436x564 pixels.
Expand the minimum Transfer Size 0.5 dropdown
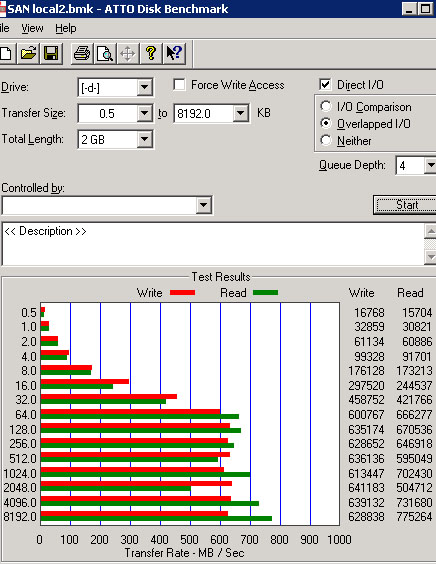[144, 114]
